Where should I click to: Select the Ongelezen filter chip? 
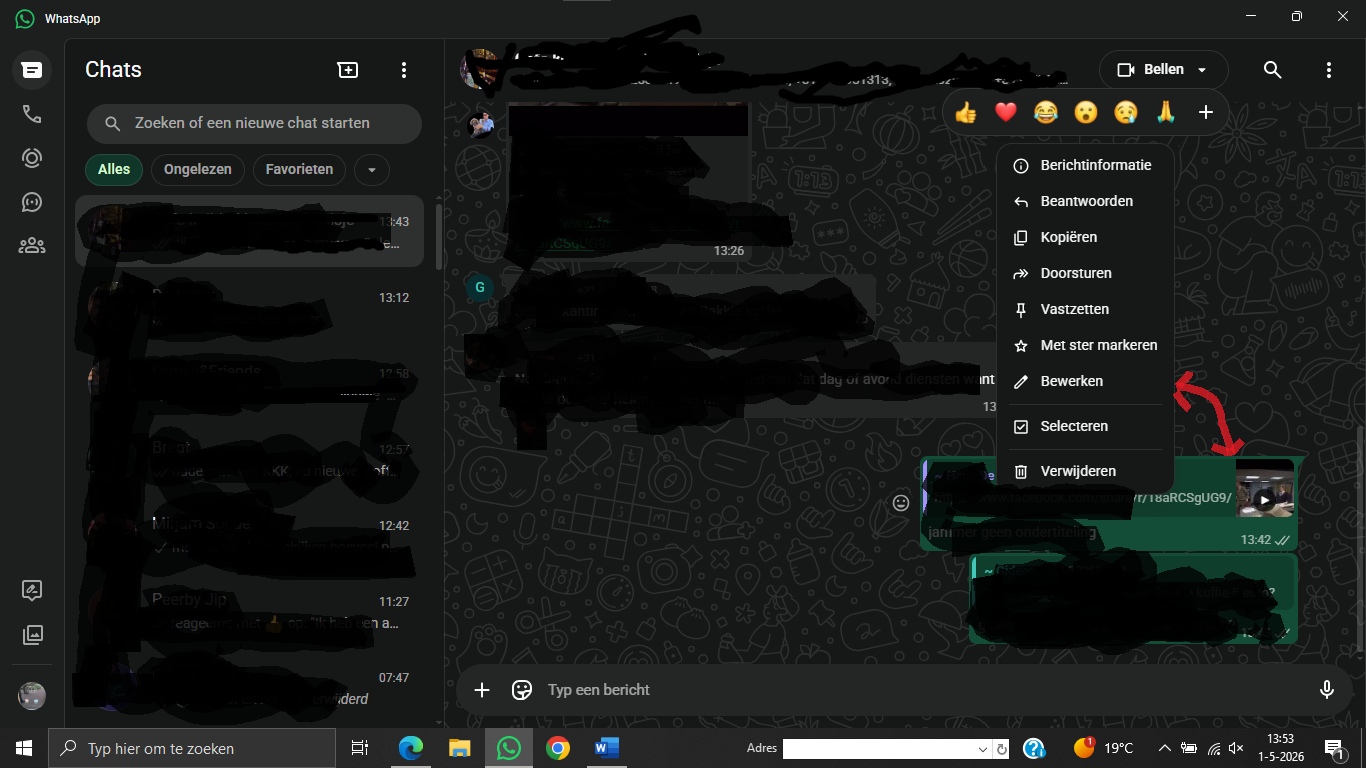tap(198, 169)
